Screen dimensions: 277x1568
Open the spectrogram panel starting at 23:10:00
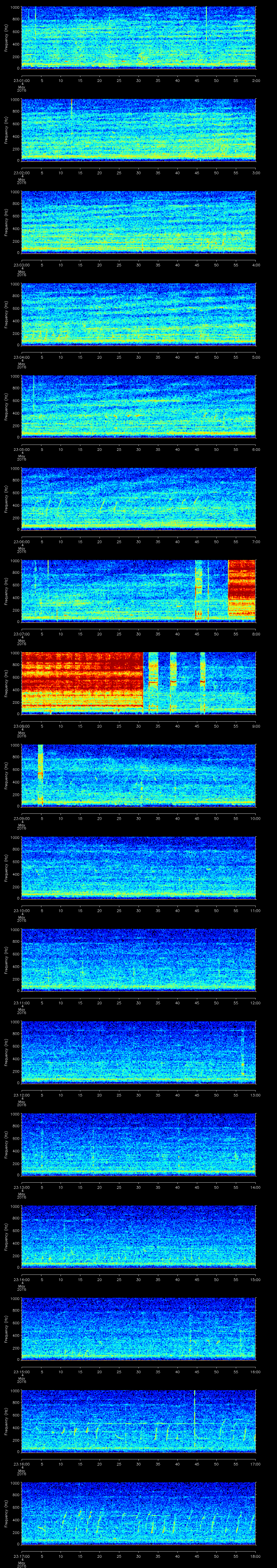click(139, 868)
